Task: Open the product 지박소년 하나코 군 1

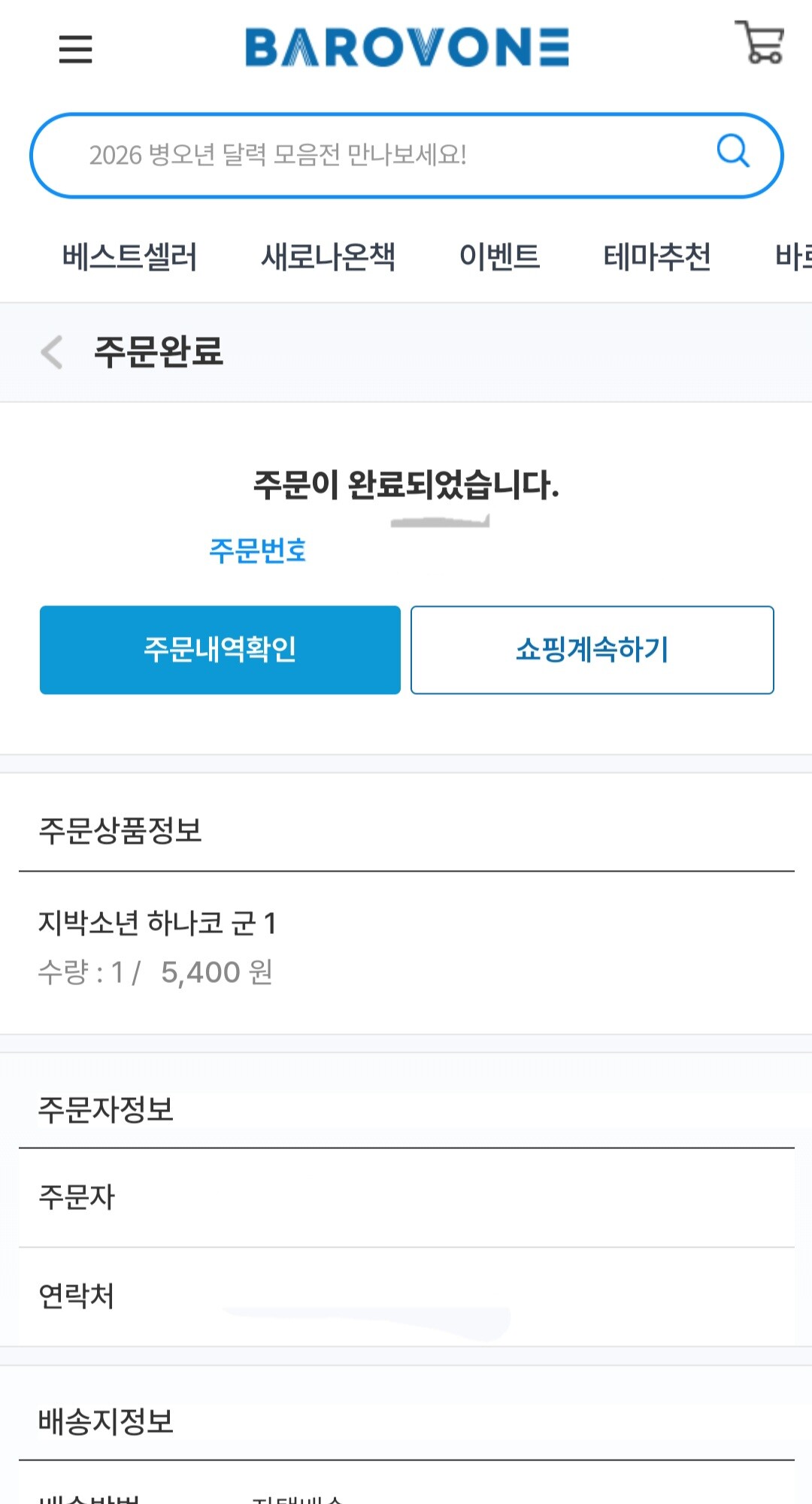Action: (157, 923)
